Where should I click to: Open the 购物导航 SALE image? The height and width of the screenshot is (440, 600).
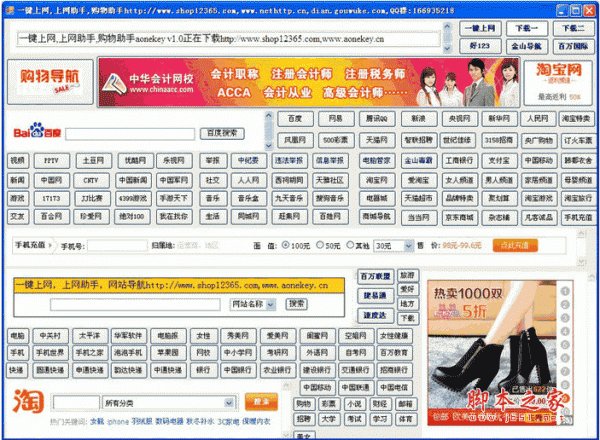coord(50,81)
